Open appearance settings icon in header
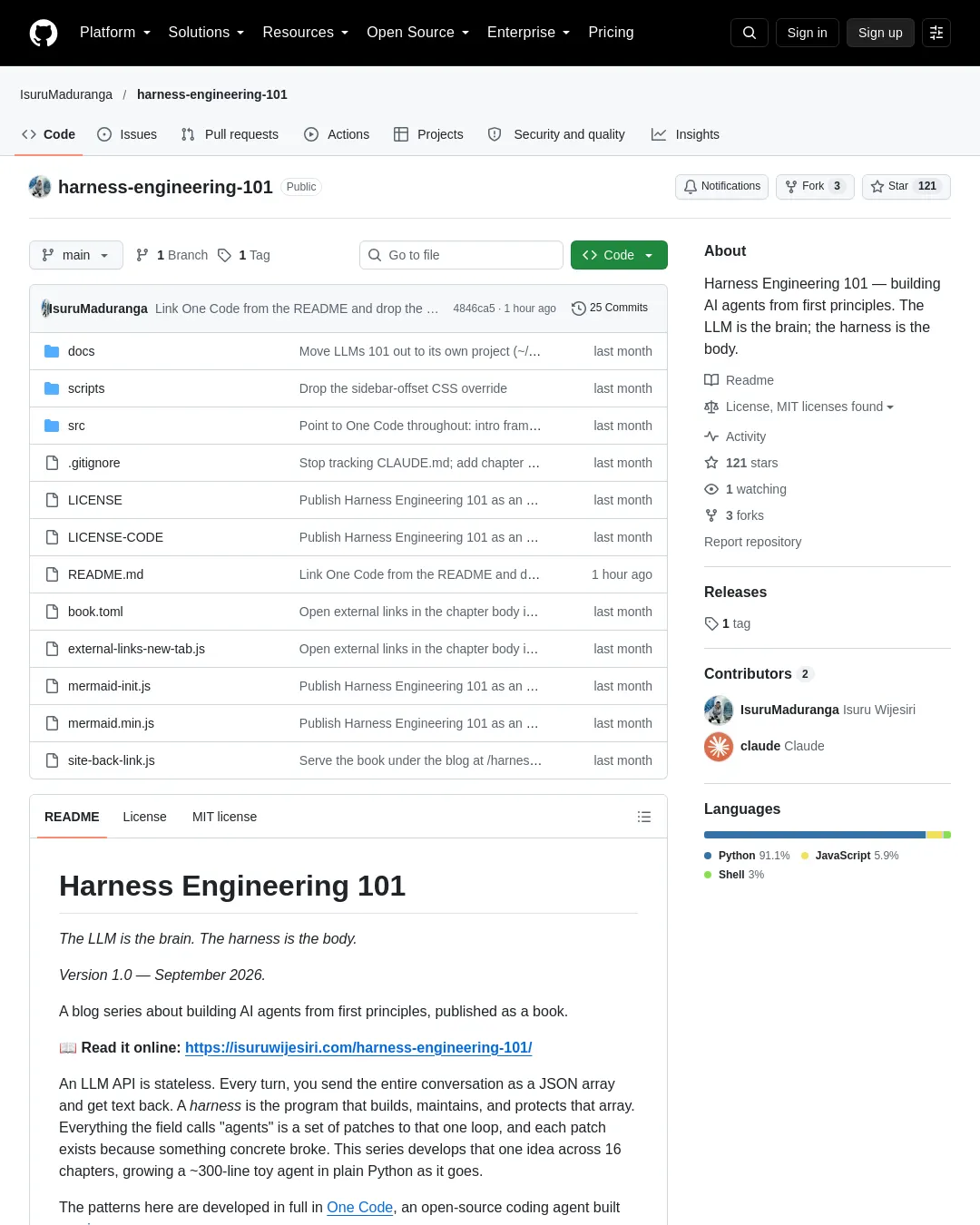This screenshot has height=1225, width=980. point(936,33)
